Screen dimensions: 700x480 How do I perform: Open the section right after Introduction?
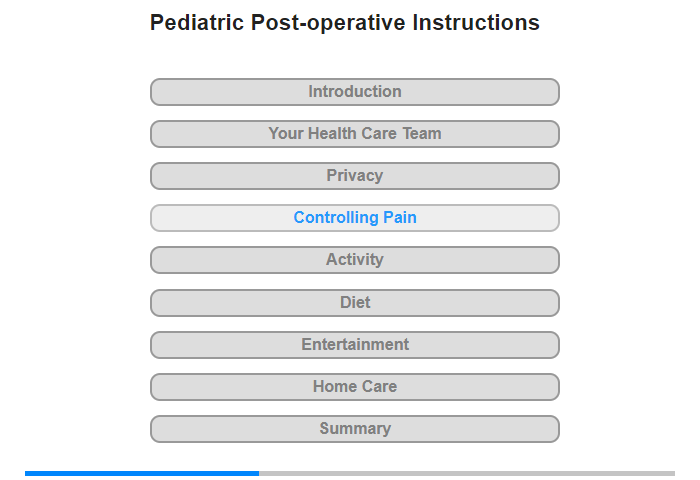tap(354, 134)
